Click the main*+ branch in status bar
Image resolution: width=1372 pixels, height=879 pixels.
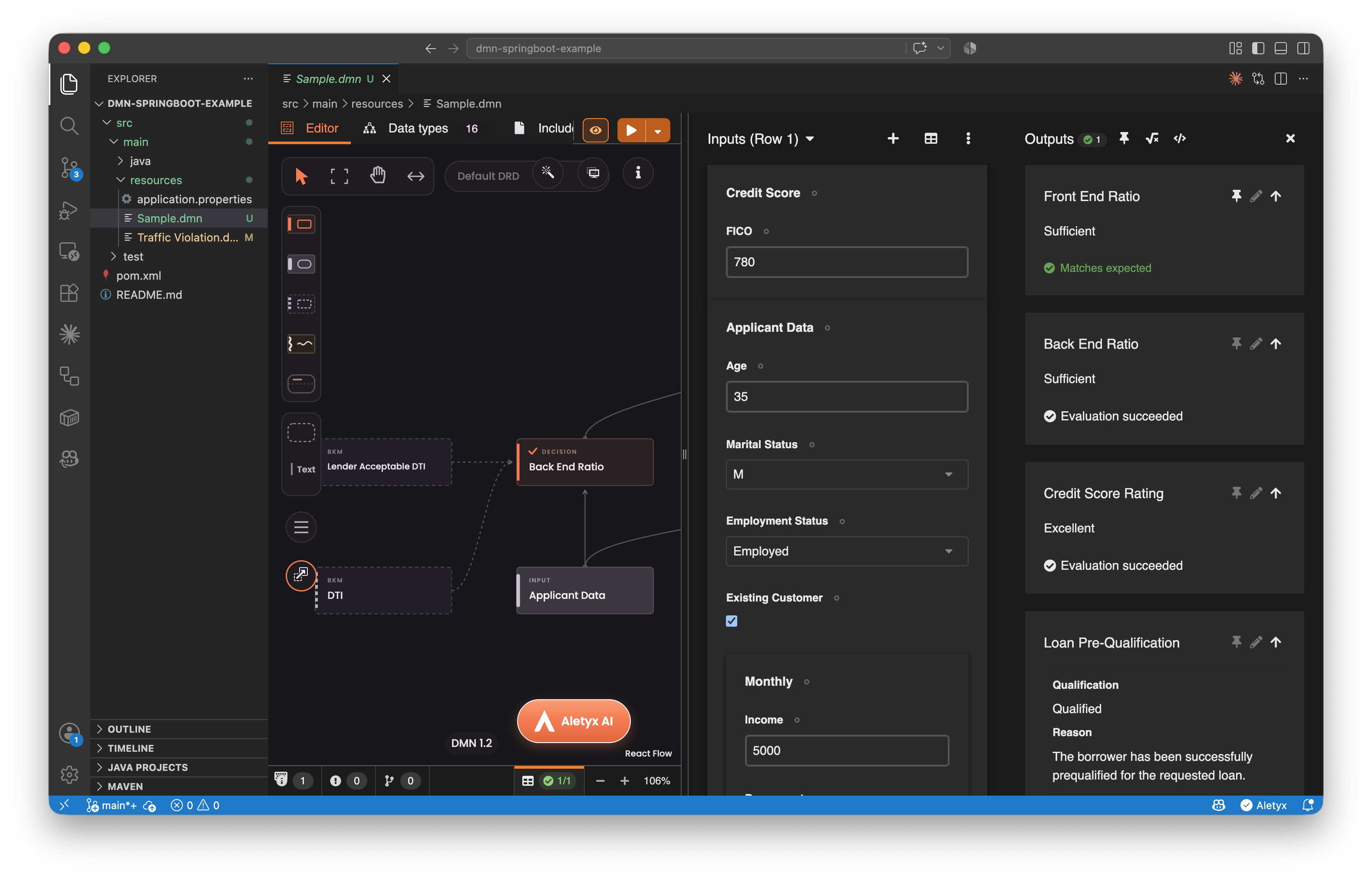(112, 805)
